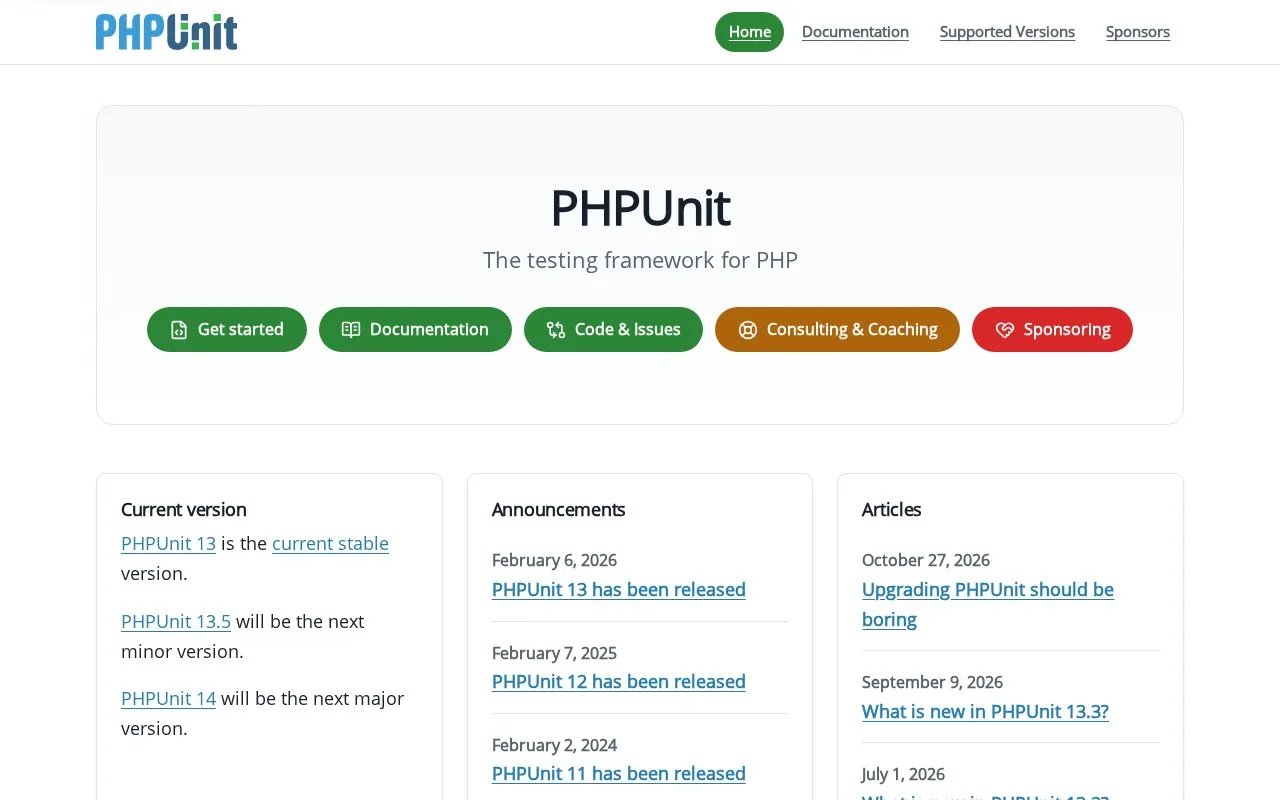The height and width of the screenshot is (800, 1280).
Task: Click the February 6, 2026 date
Action: coord(554,560)
